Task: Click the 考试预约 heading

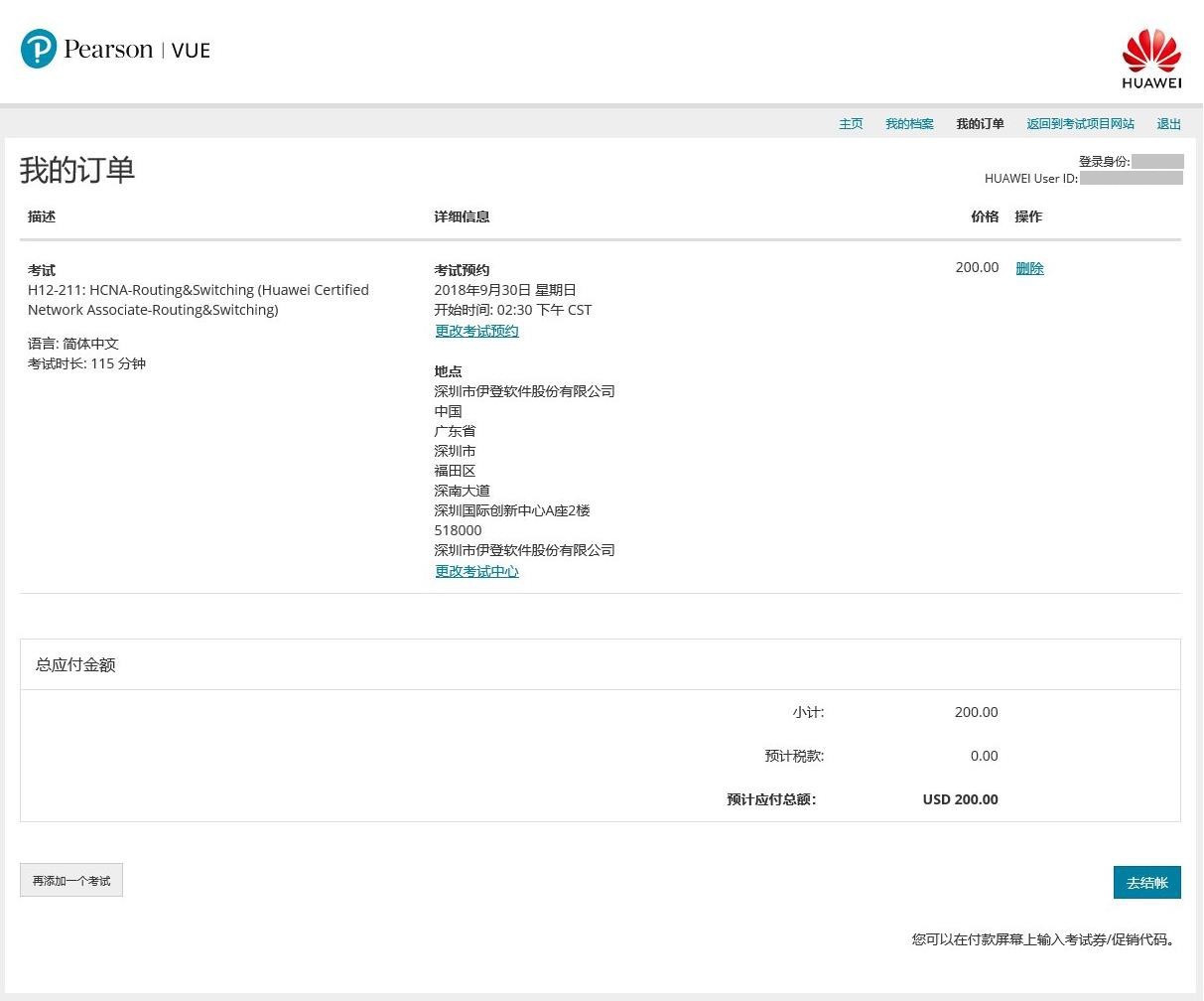Action: click(x=462, y=270)
